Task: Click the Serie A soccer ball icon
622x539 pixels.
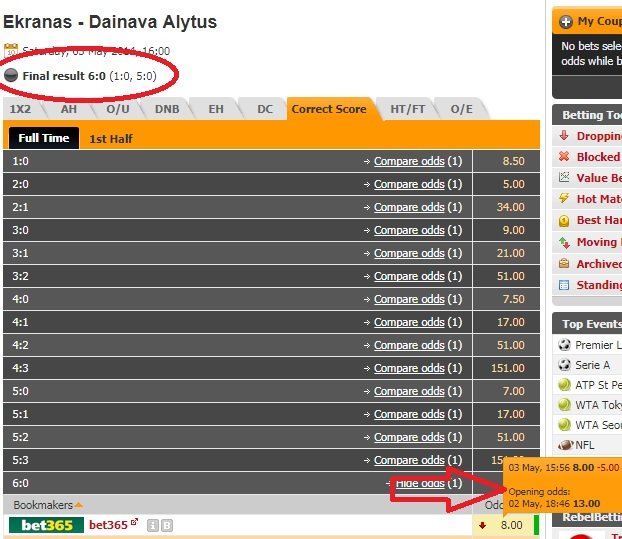Action: [x=564, y=364]
